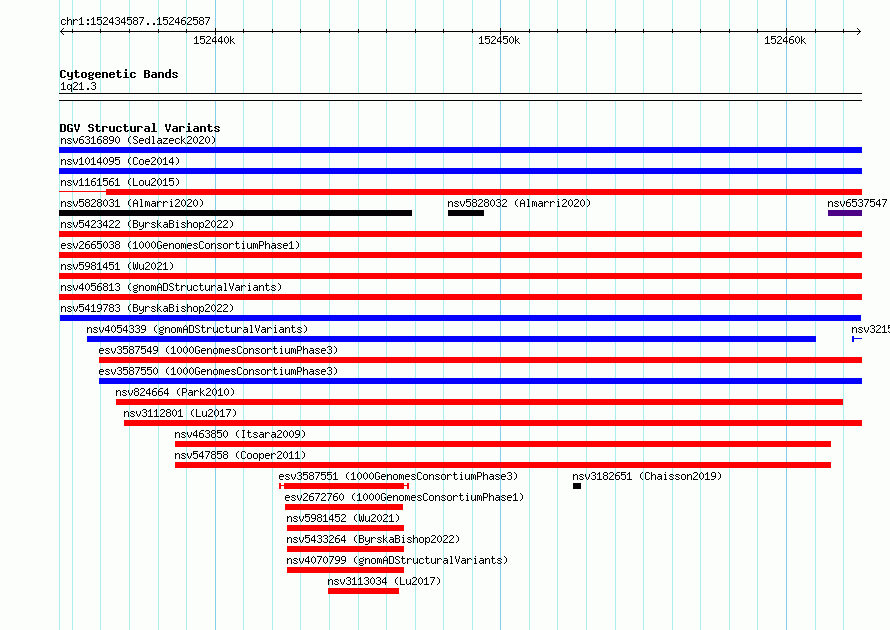This screenshot has height=630, width=890.
Task: Click the purple bar under nsv6537547
Action: [845, 213]
